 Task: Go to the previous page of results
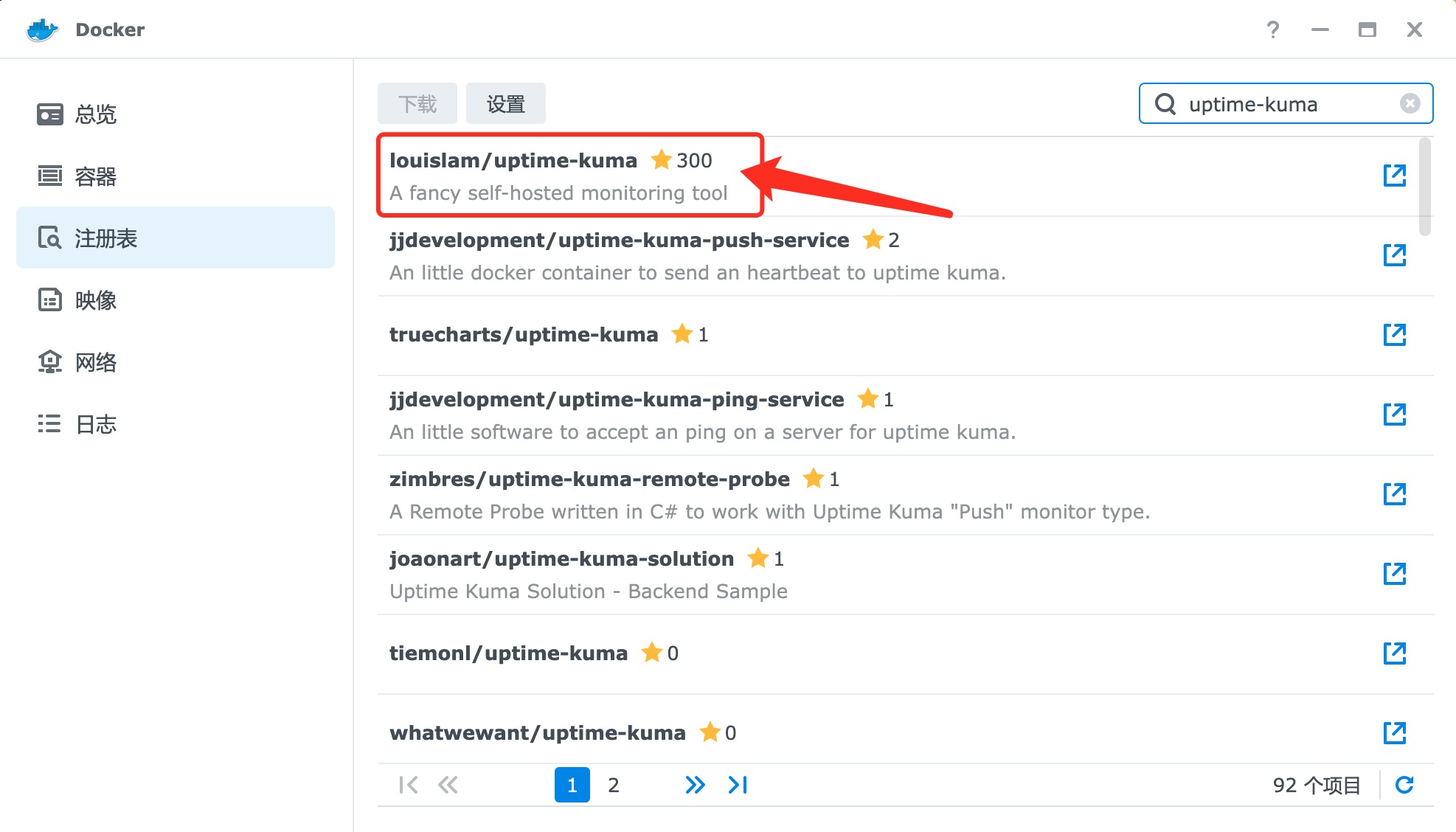(x=448, y=785)
